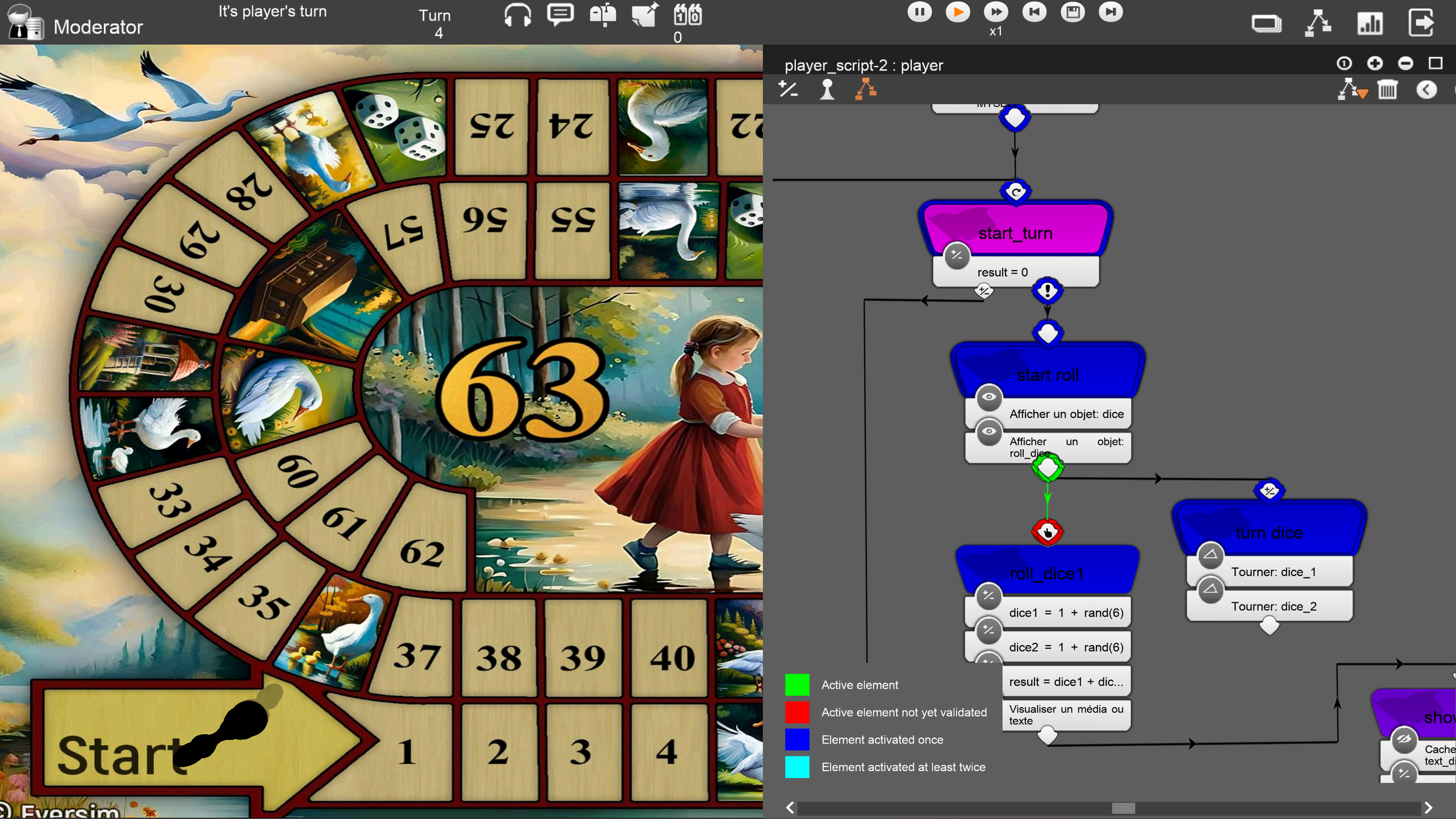Viewport: 1456px width, 819px height.
Task: Click the horizontal scrollbar thumb
Action: (1123, 808)
